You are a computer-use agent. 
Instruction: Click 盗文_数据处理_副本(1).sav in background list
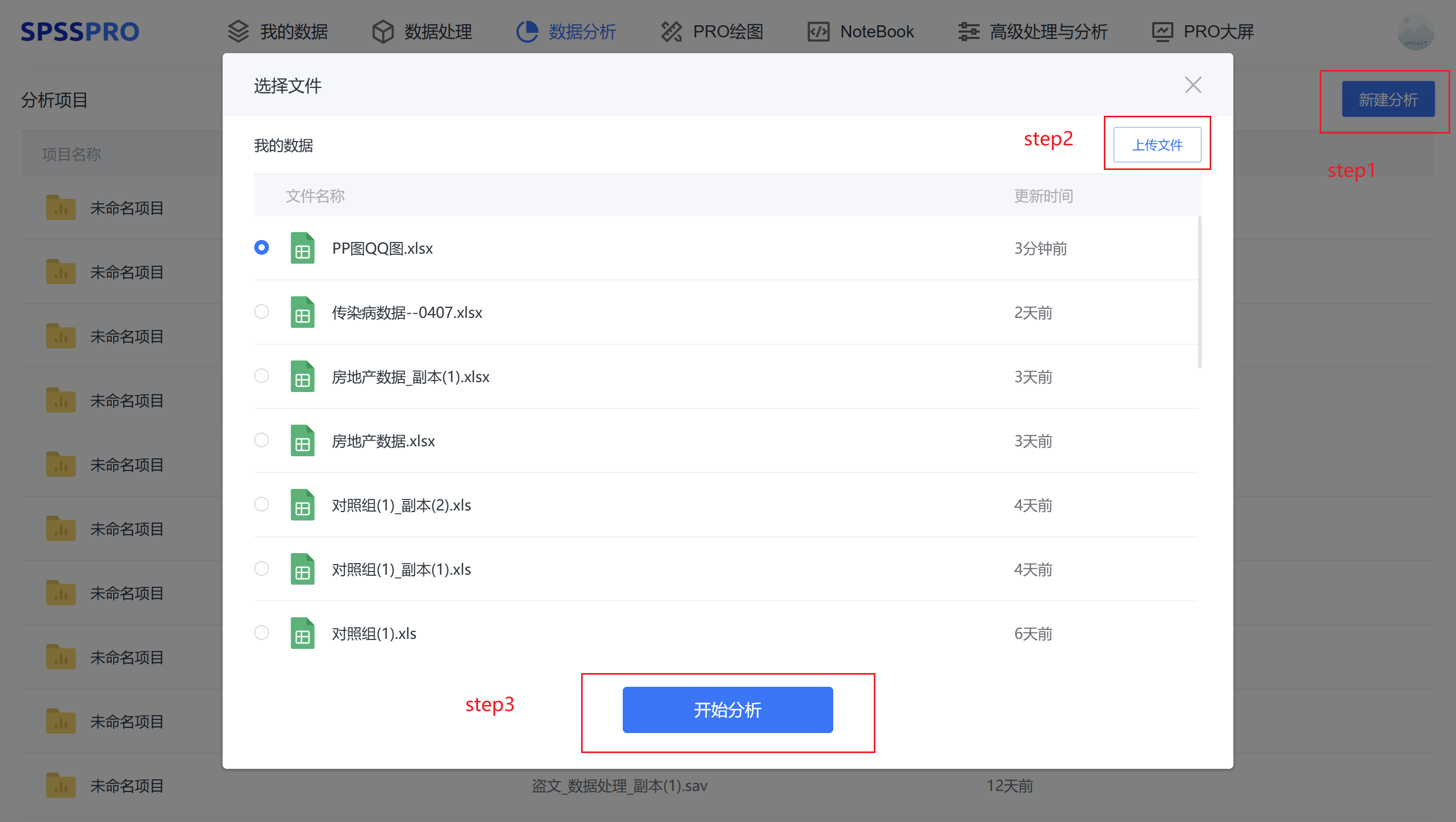point(620,786)
